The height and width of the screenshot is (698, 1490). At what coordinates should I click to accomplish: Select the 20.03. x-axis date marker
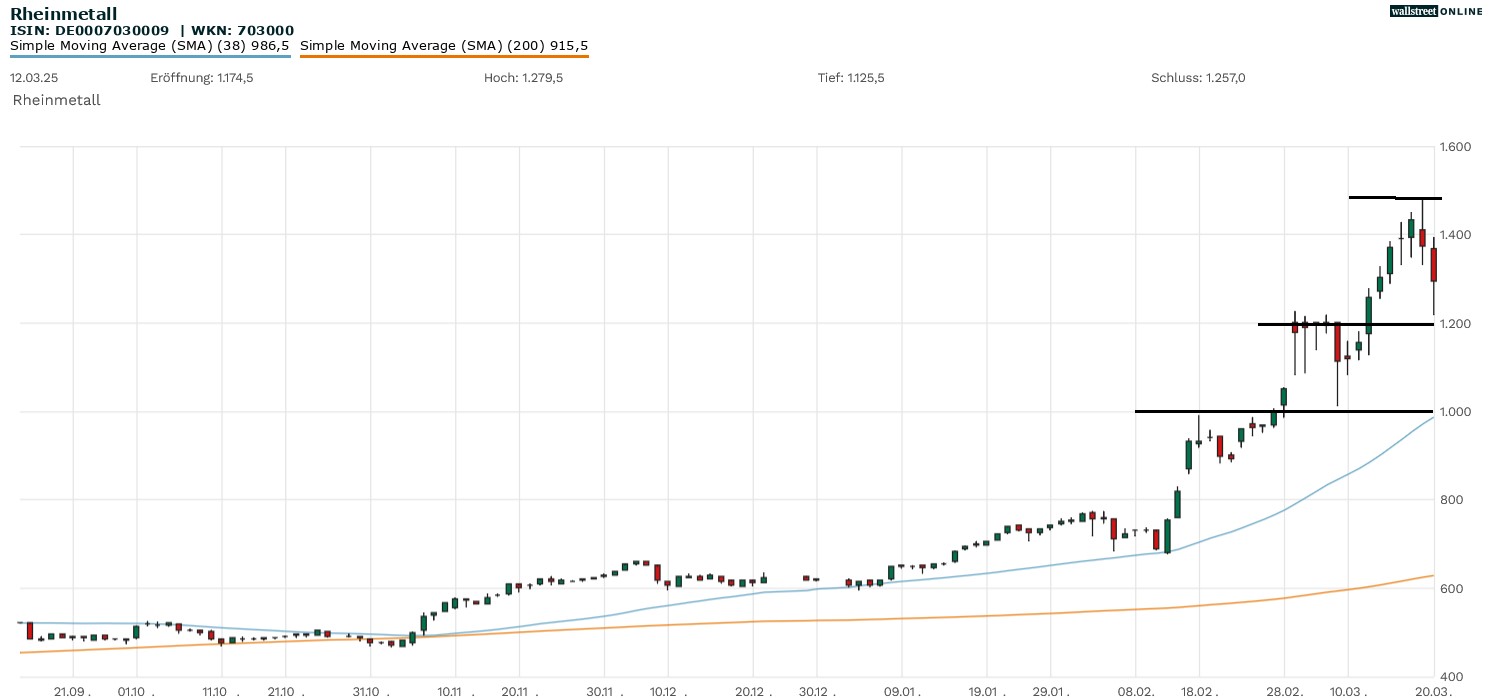coord(1433,691)
